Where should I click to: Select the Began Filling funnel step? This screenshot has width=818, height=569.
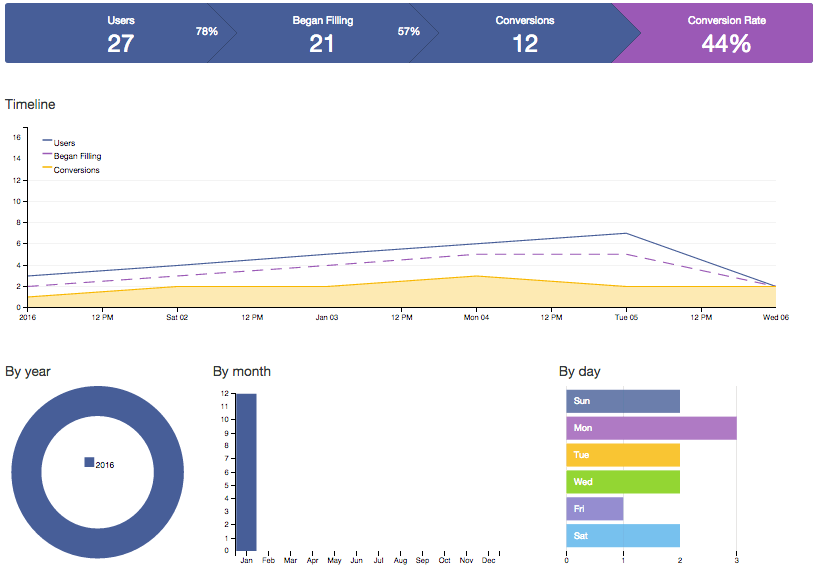click(x=322, y=33)
